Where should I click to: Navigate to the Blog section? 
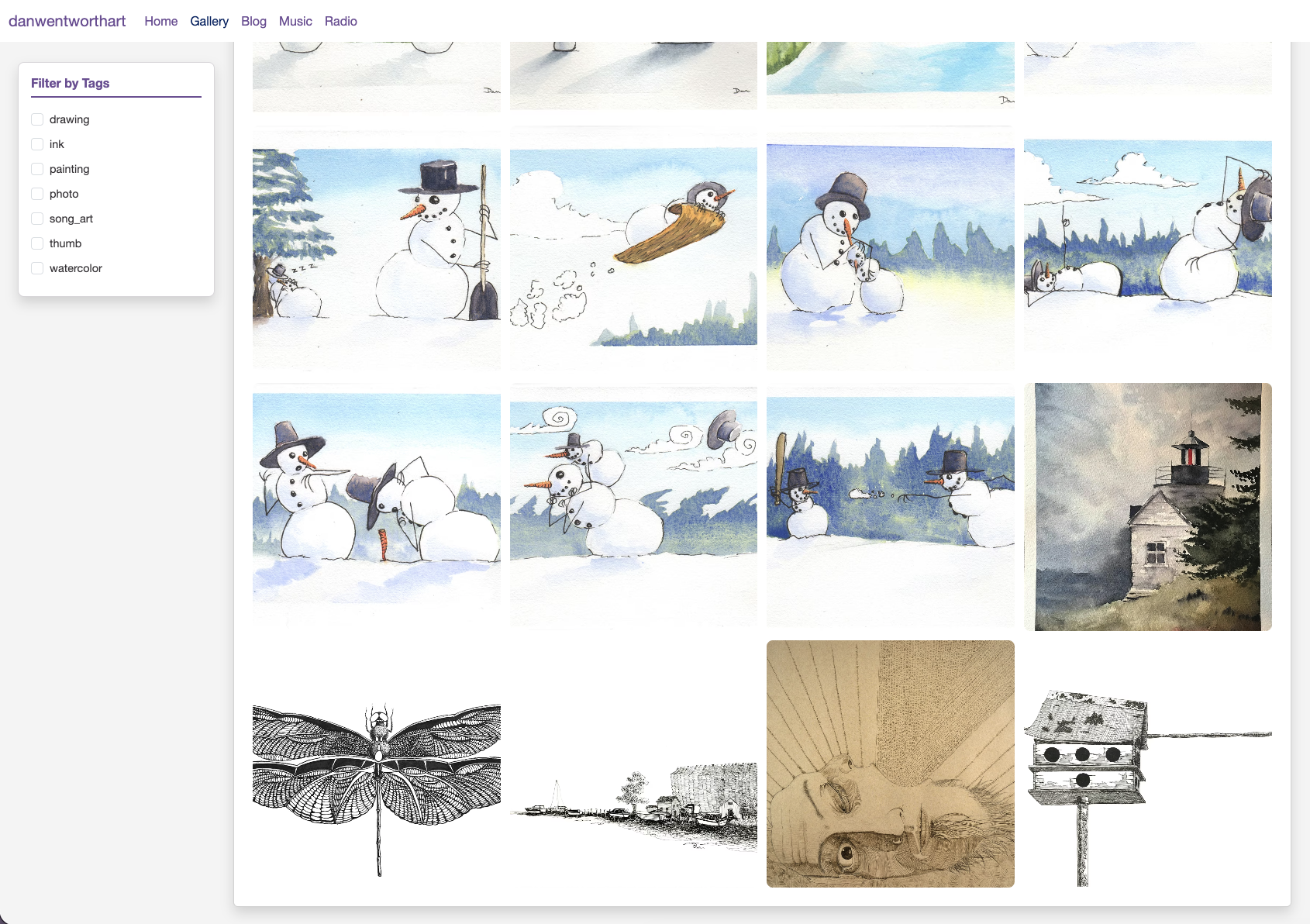(253, 21)
